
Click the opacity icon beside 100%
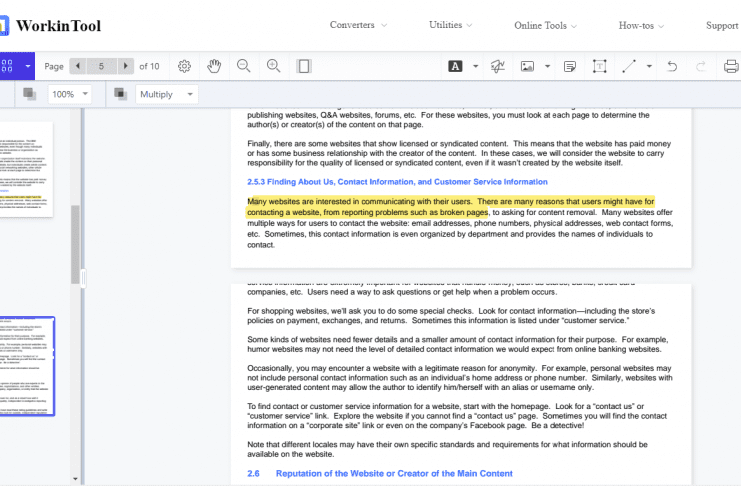pos(30,94)
